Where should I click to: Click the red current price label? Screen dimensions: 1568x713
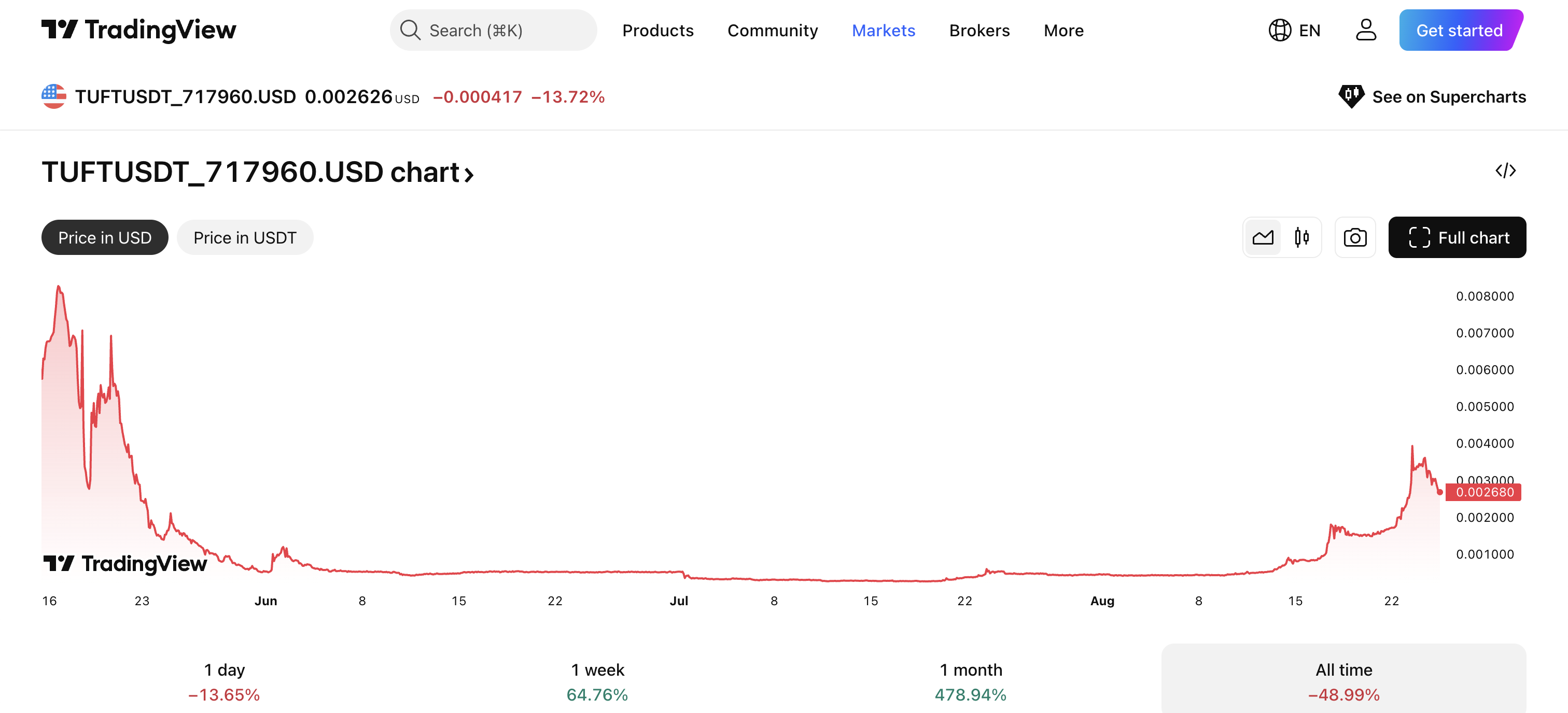[1484, 493]
